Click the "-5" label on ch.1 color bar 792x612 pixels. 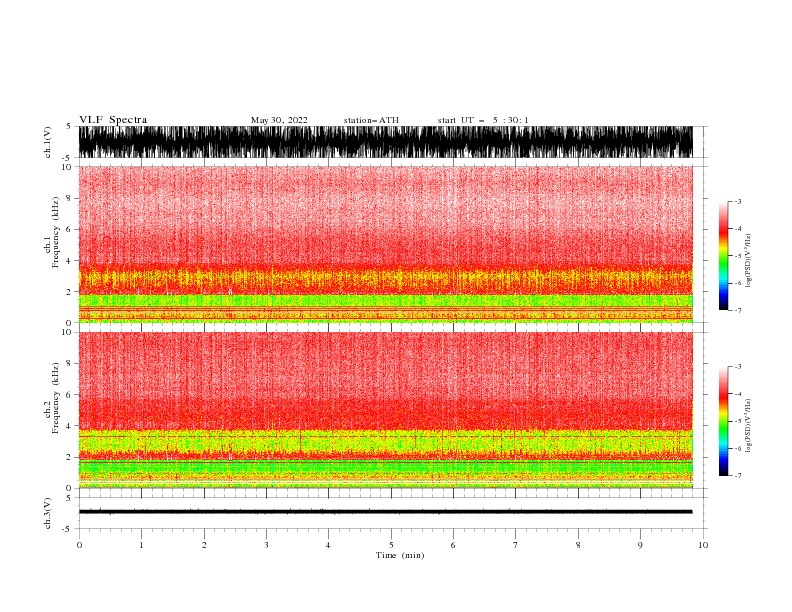click(737, 256)
